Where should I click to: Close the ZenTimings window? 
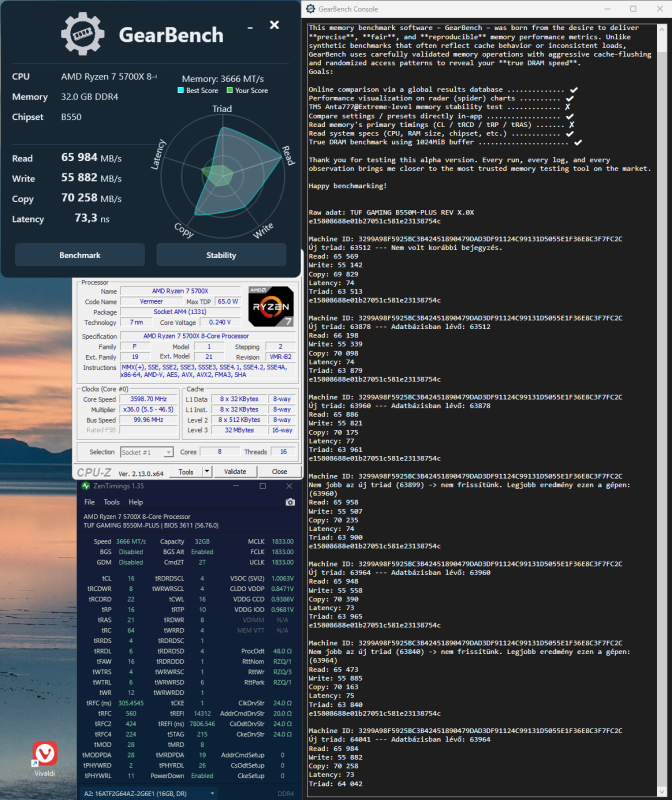[x=289, y=486]
